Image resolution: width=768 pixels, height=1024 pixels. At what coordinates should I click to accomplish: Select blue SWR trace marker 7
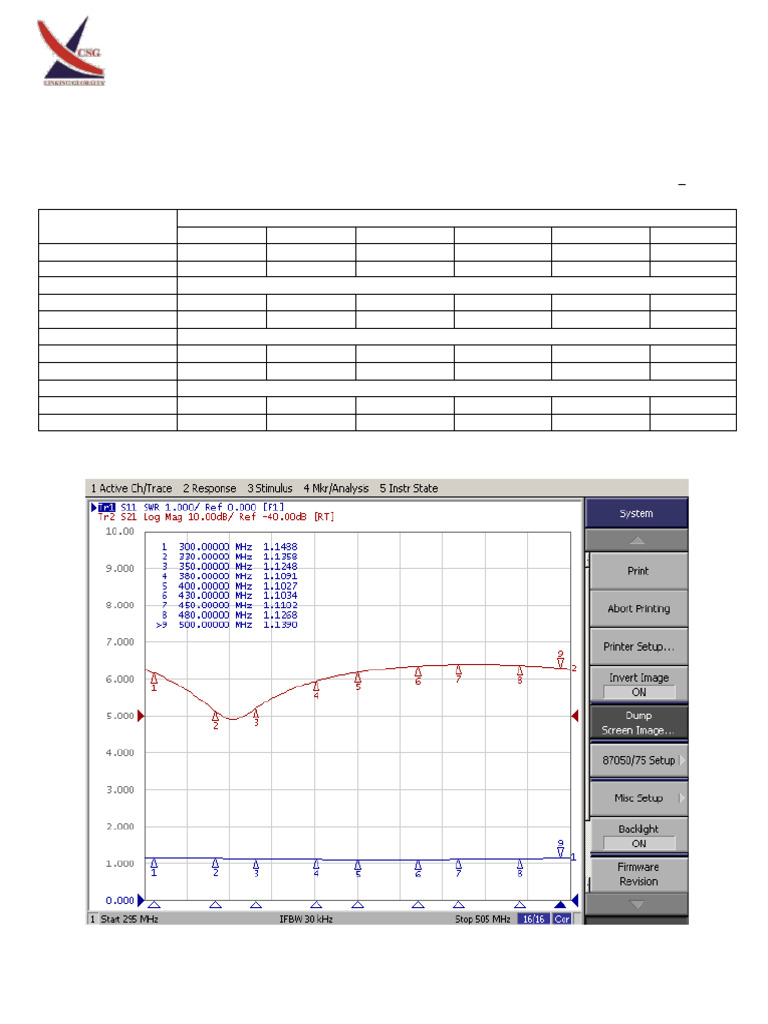point(458,869)
